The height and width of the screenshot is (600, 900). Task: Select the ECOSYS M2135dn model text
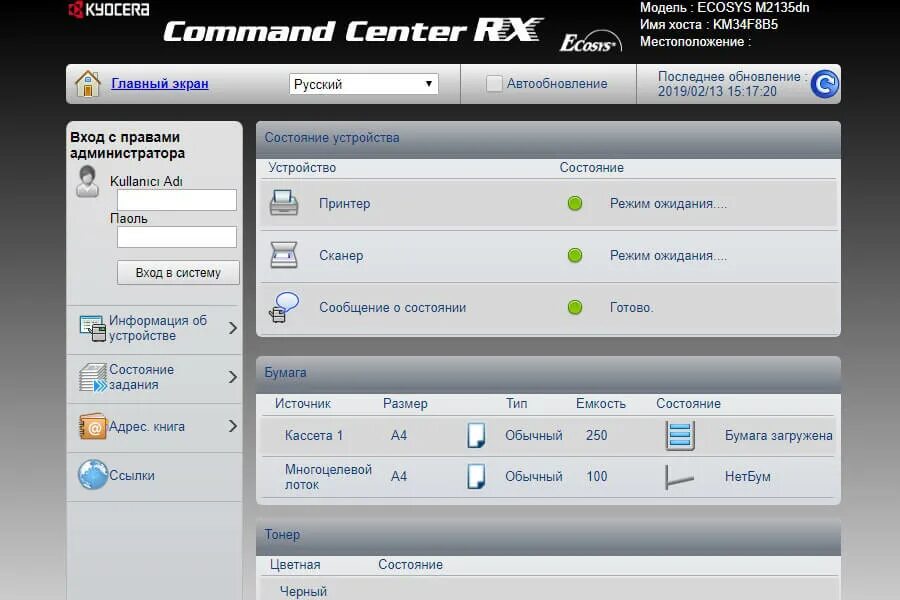click(x=753, y=8)
